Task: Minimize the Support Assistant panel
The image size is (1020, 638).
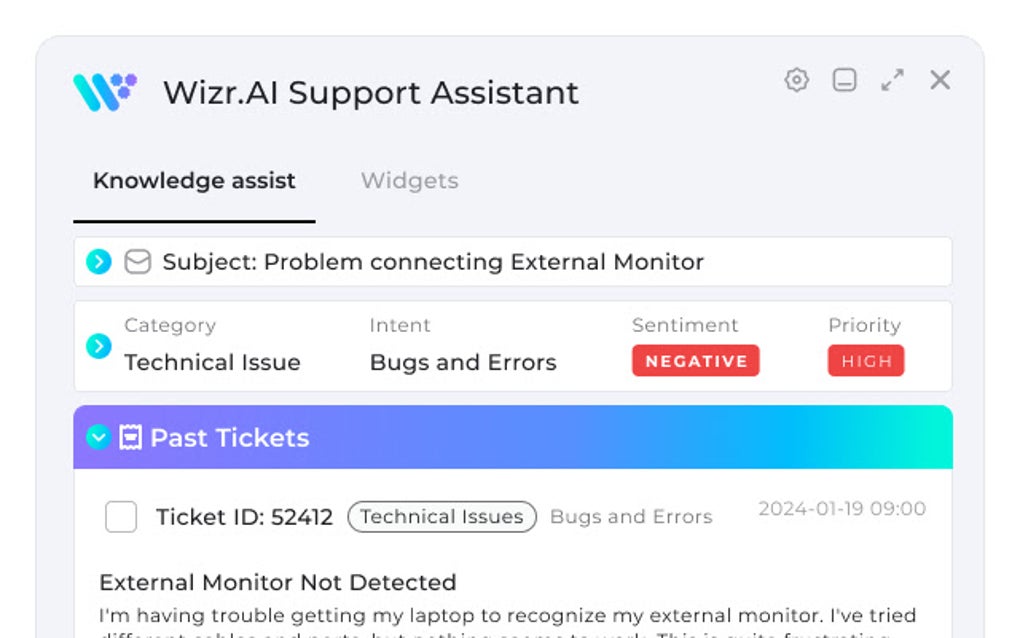Action: [844, 80]
